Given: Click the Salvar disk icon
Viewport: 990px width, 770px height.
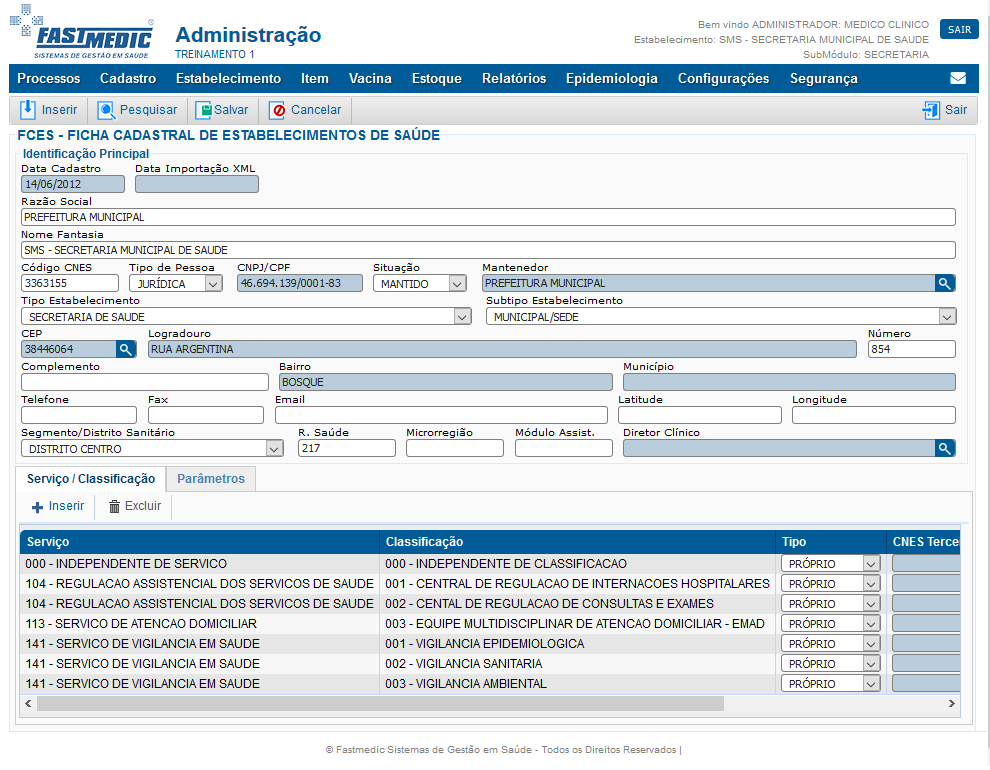Looking at the screenshot, I should click(x=203, y=110).
